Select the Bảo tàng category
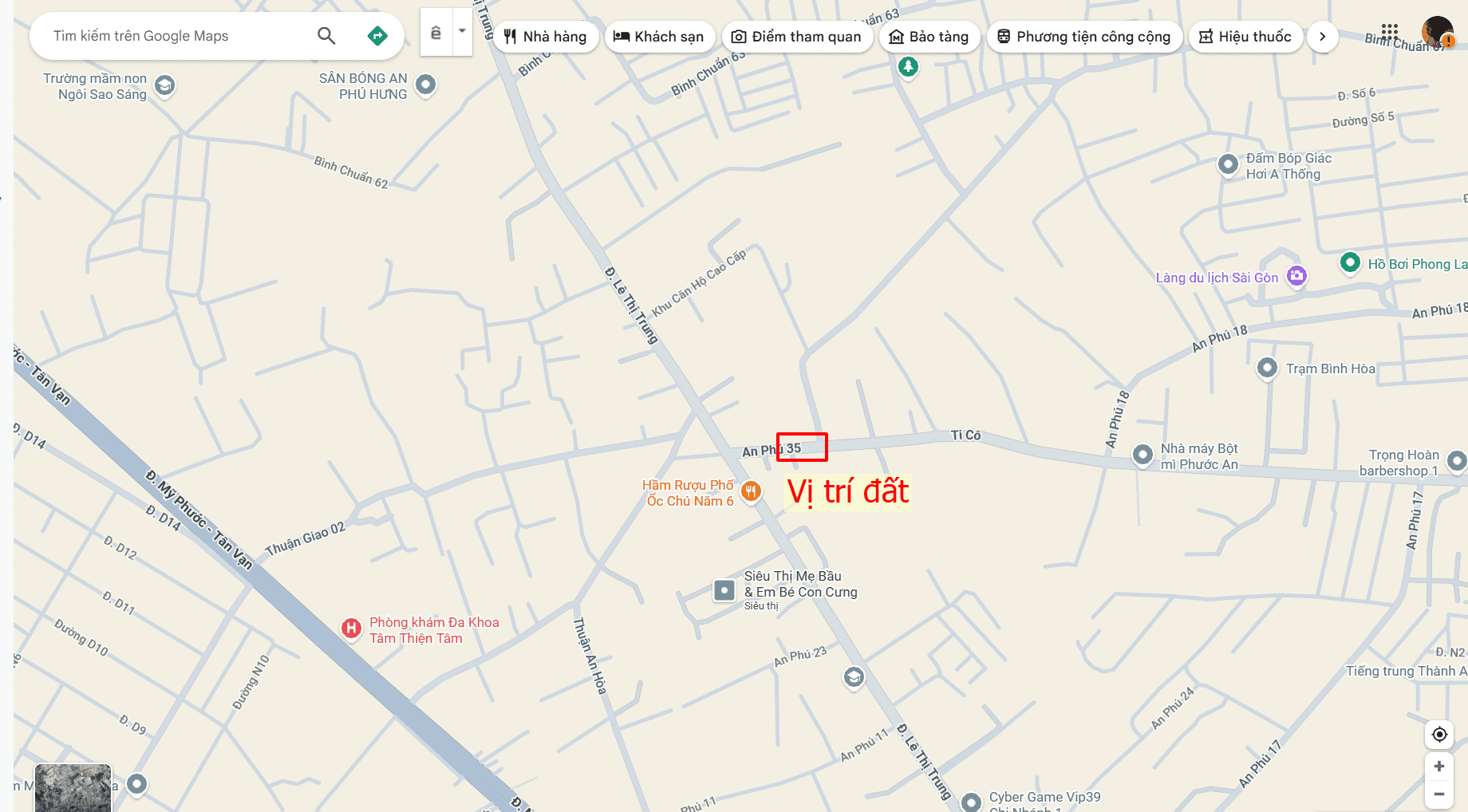Viewport: 1468px width, 812px height. tap(929, 37)
